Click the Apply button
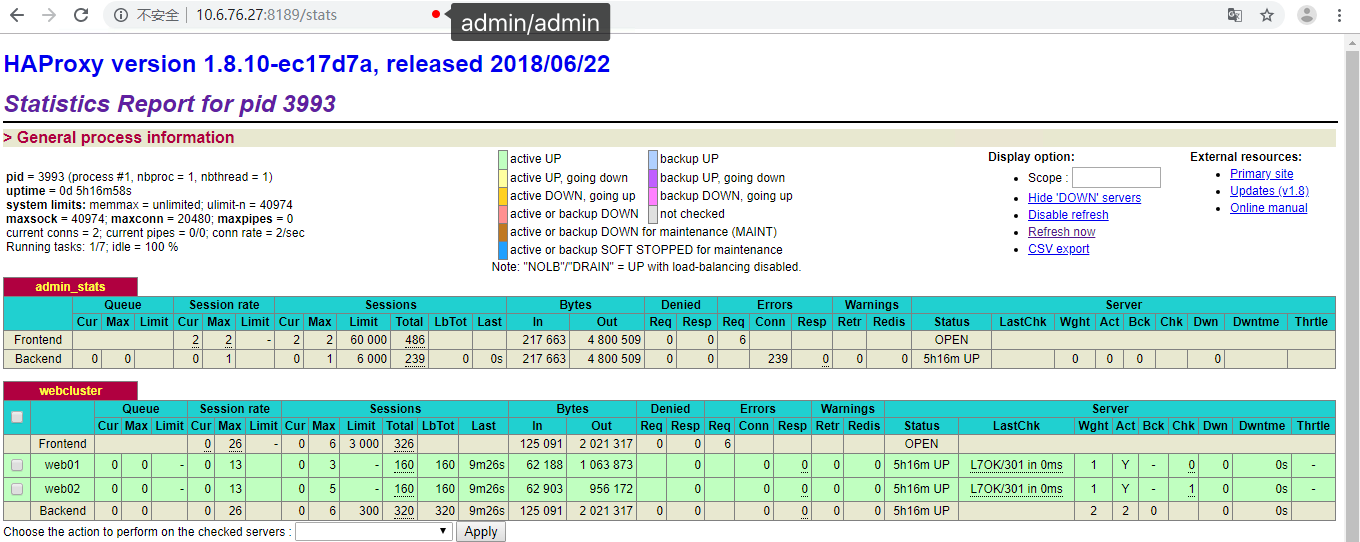Image resolution: width=1360 pixels, height=542 pixels. [x=481, y=532]
